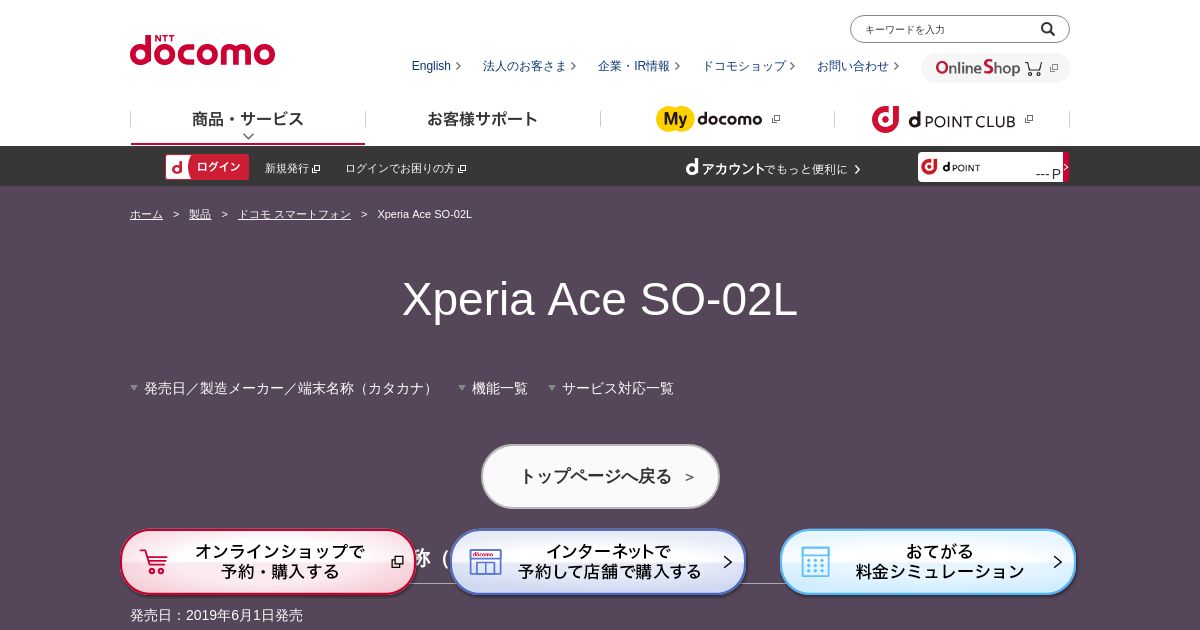Click Xperia Ace SO-02L breadcrumb text
The width and height of the screenshot is (1200, 630).
424,214
